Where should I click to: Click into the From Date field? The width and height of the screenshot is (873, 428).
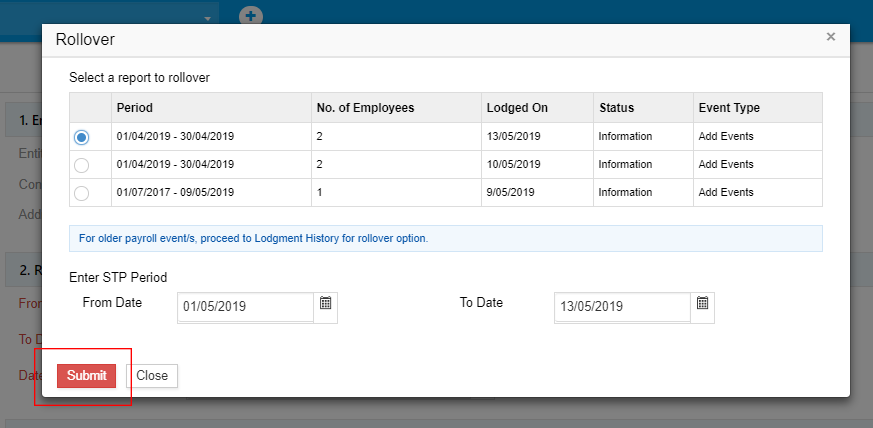[245, 307]
